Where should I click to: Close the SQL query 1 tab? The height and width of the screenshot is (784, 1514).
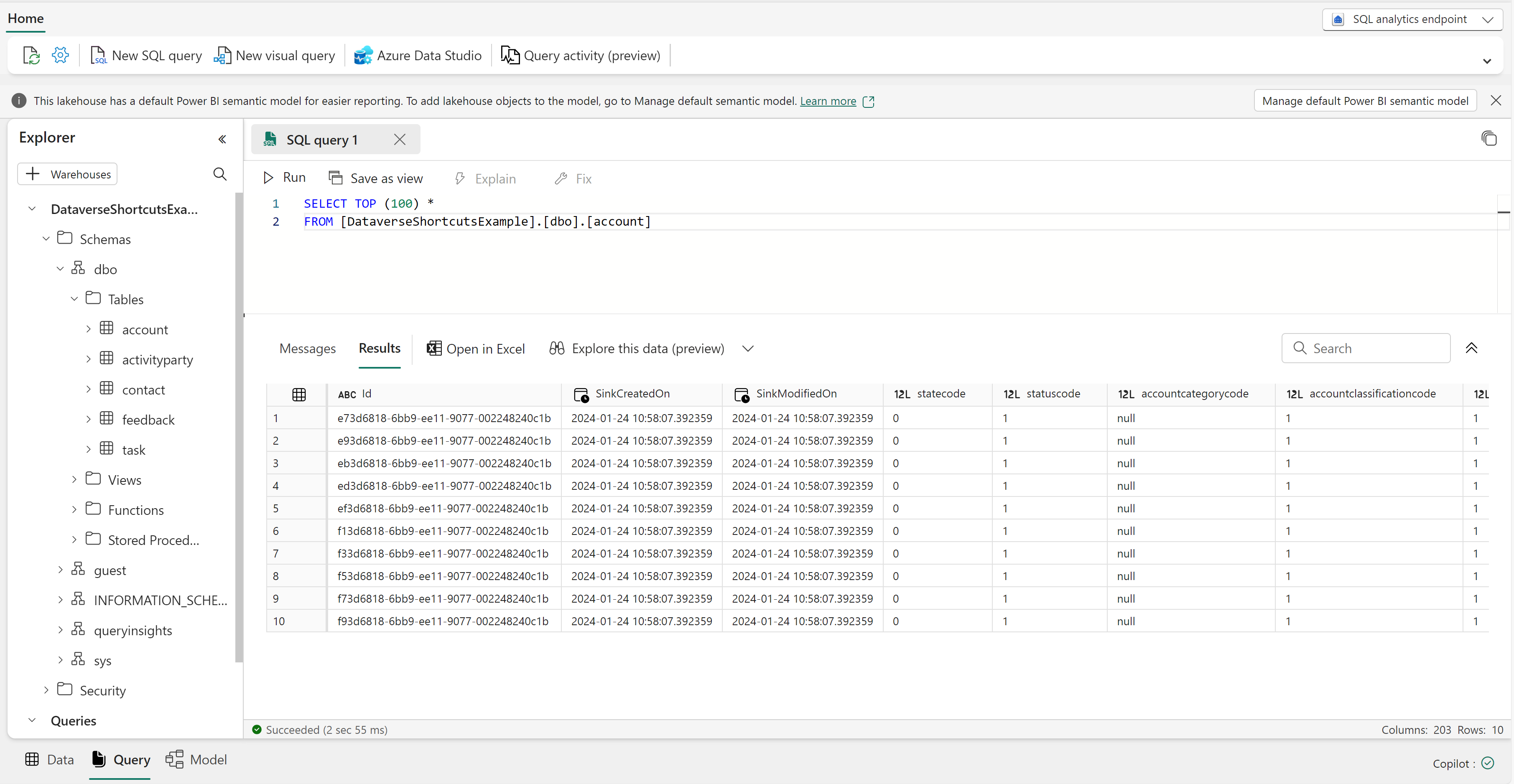400,139
